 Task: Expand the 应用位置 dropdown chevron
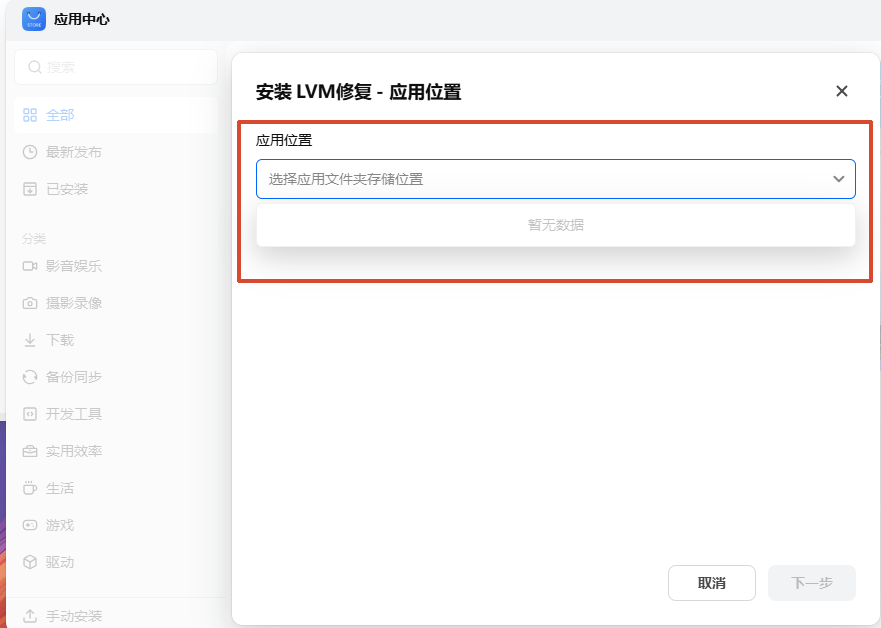[838, 179]
